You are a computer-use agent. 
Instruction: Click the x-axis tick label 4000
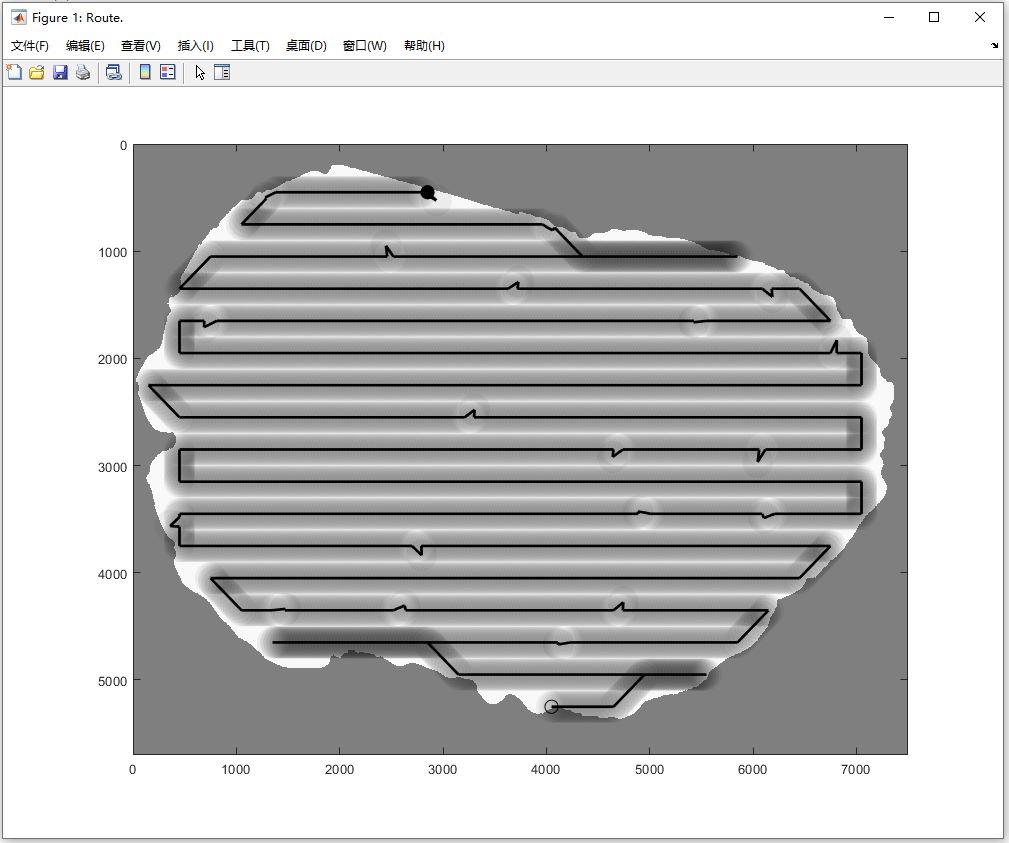(x=546, y=770)
